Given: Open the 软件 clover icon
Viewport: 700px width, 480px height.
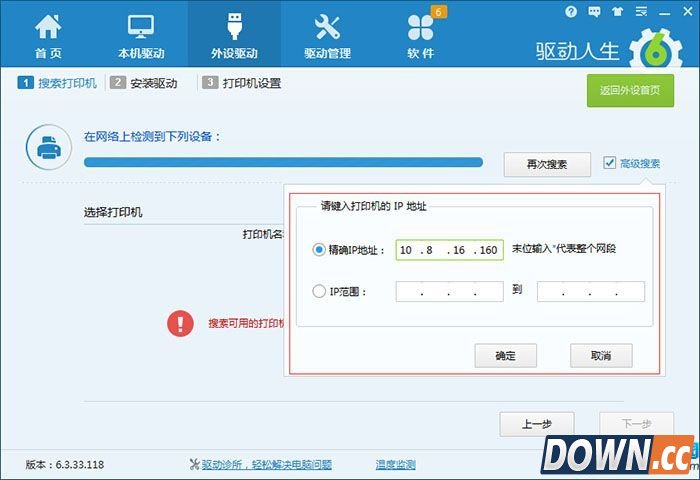Looking at the screenshot, I should coord(421,28).
